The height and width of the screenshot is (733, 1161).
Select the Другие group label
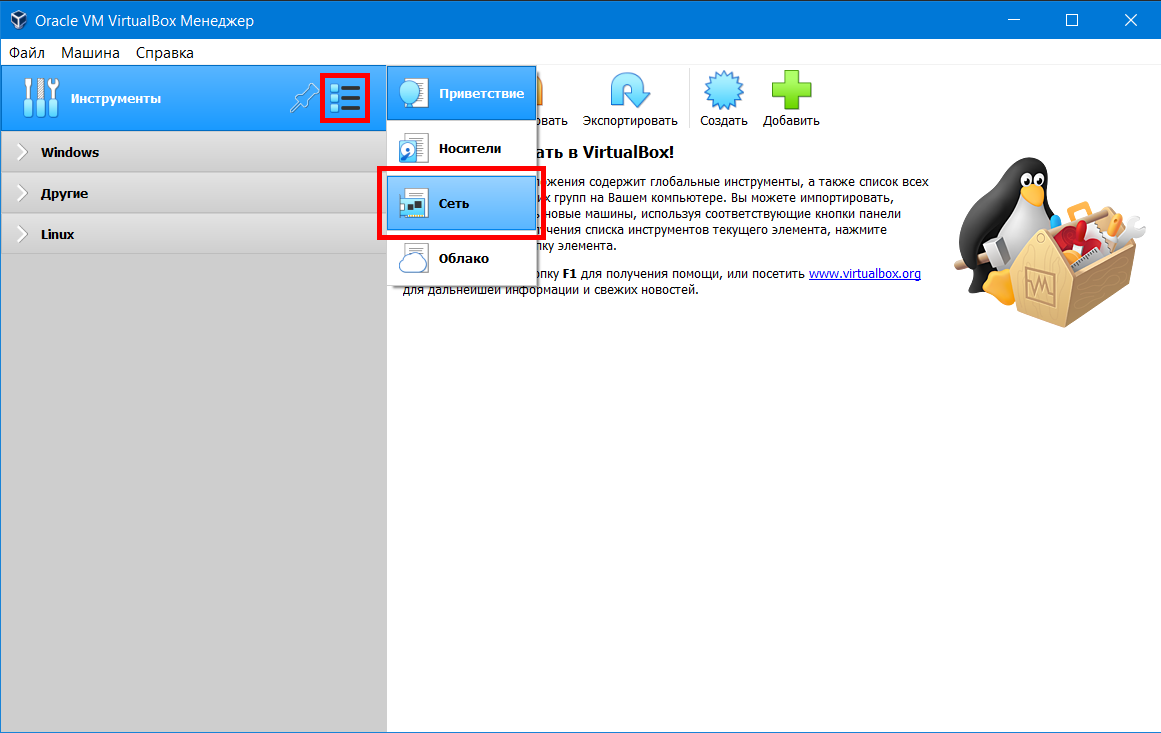(64, 193)
